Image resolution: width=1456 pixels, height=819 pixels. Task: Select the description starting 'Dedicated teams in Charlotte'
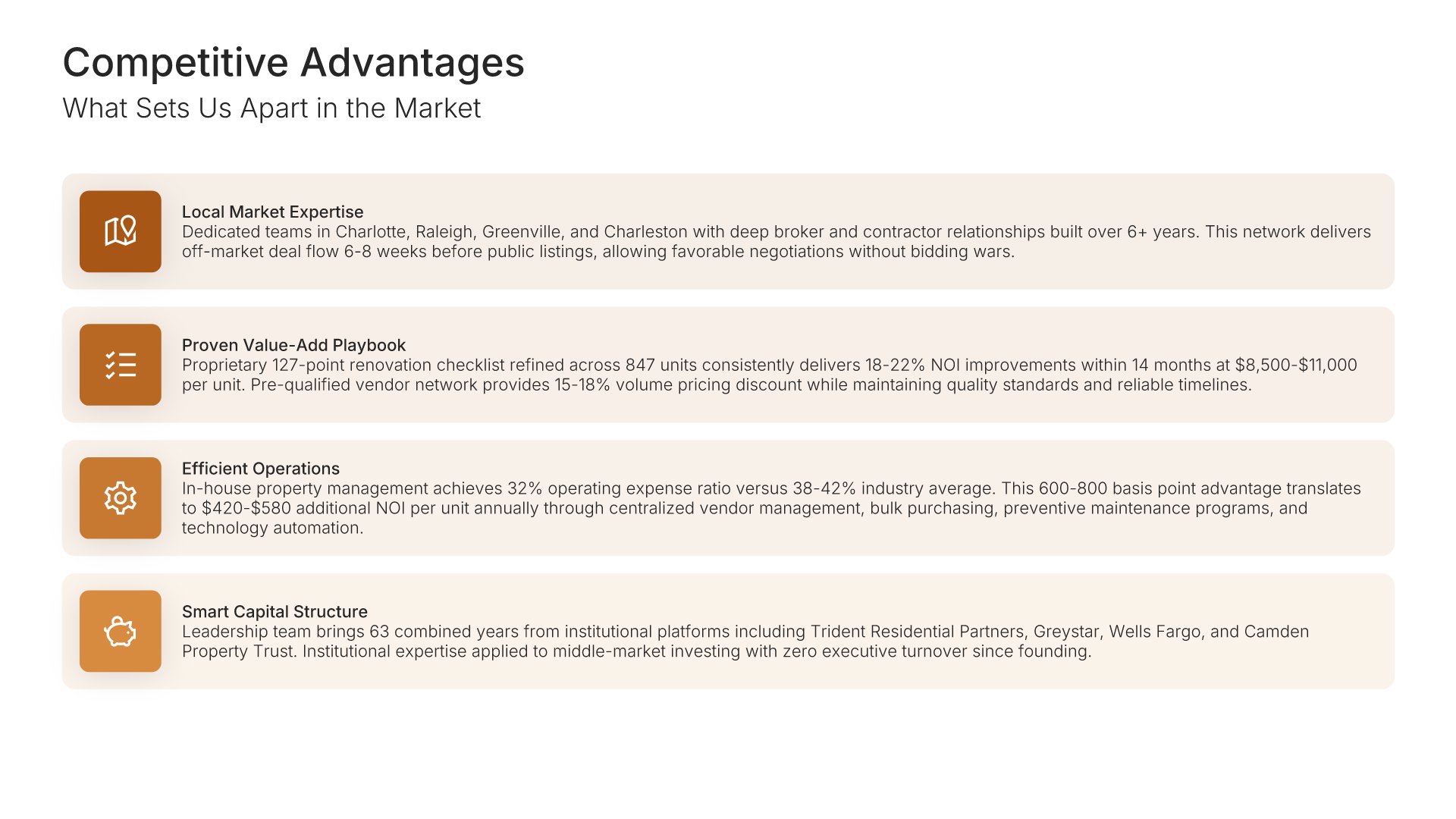776,242
